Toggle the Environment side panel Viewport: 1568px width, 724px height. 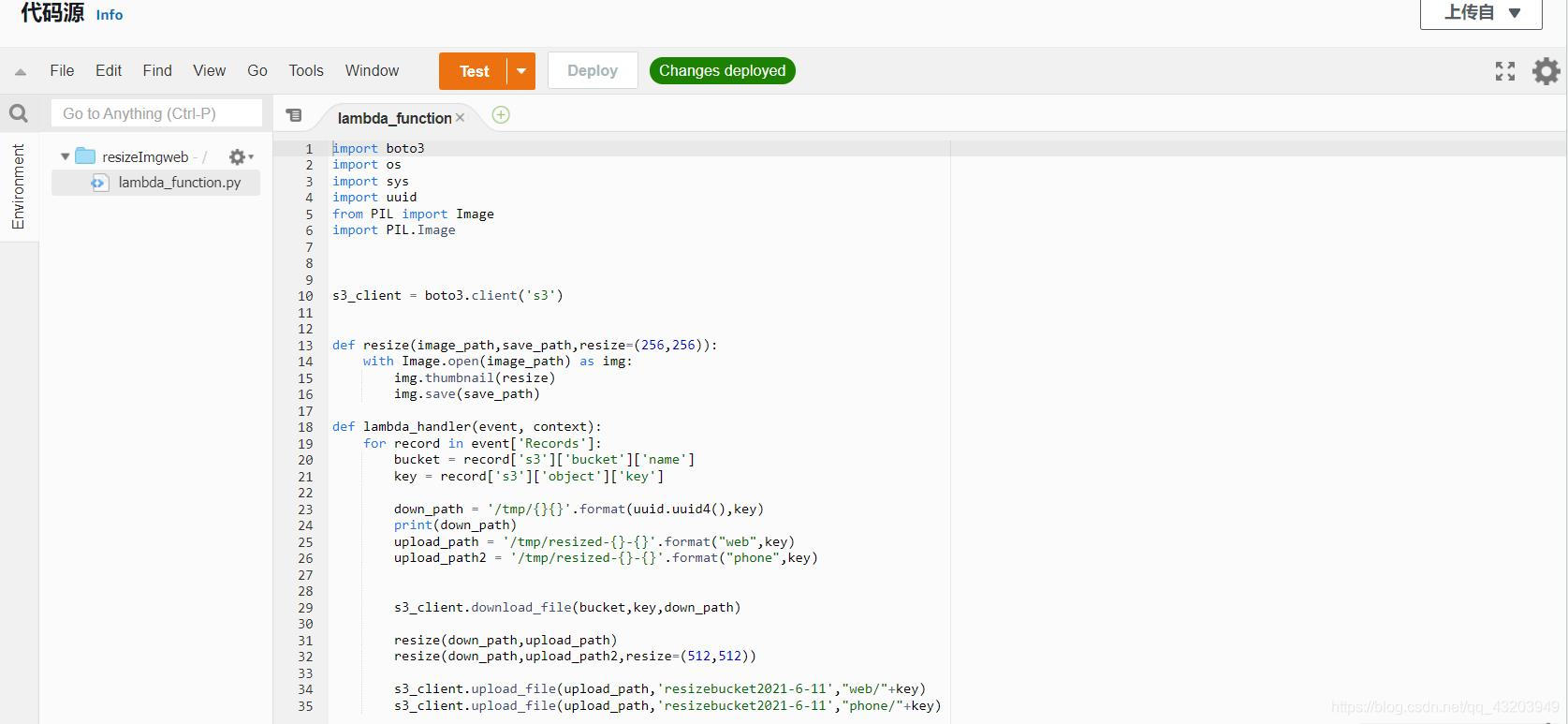18,186
